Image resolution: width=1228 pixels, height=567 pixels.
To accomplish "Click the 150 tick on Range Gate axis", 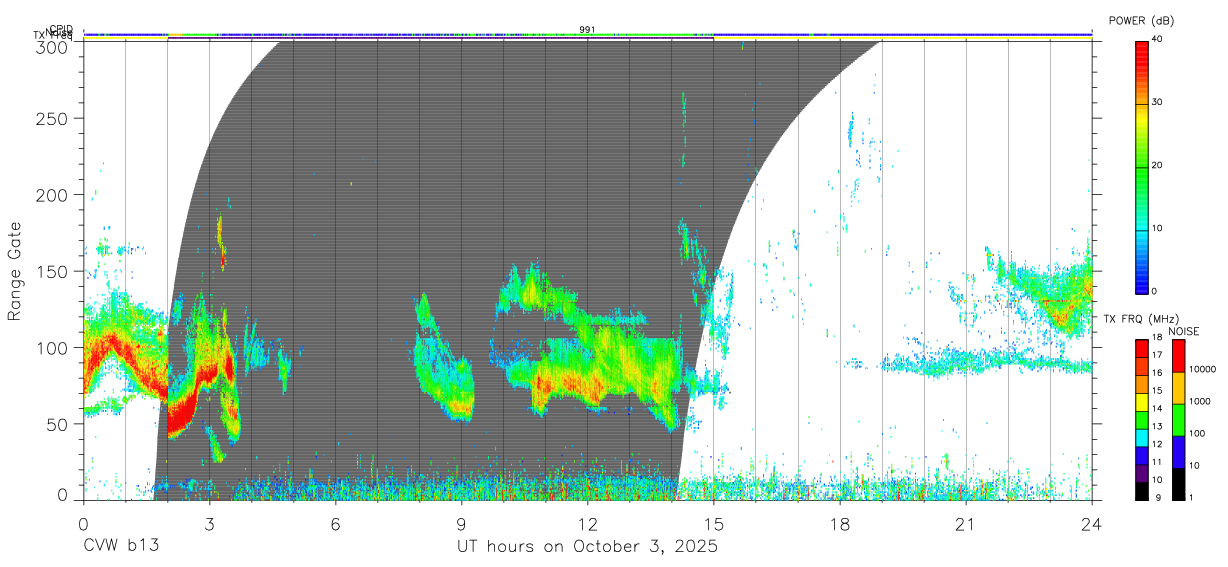I will coord(54,271).
